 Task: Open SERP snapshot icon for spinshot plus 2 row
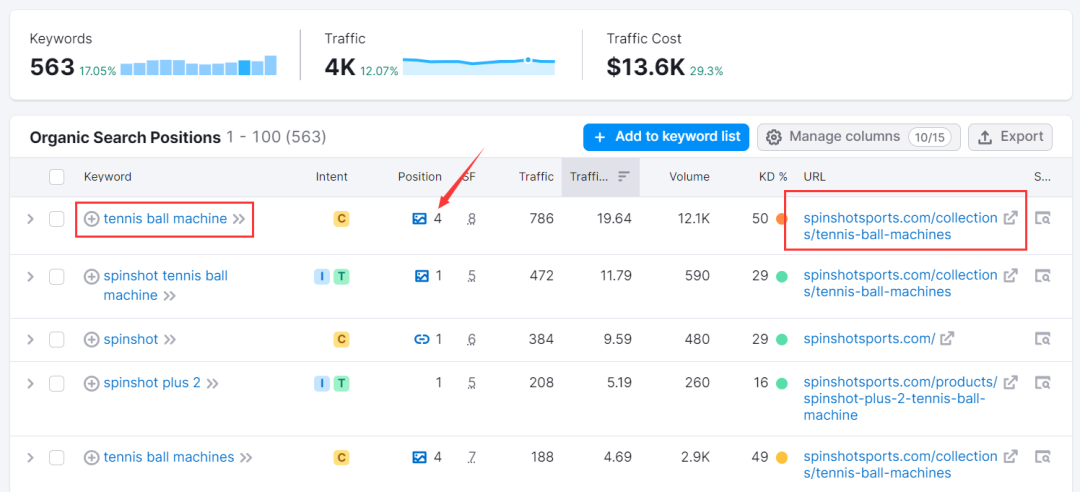pyautogui.click(x=1043, y=383)
